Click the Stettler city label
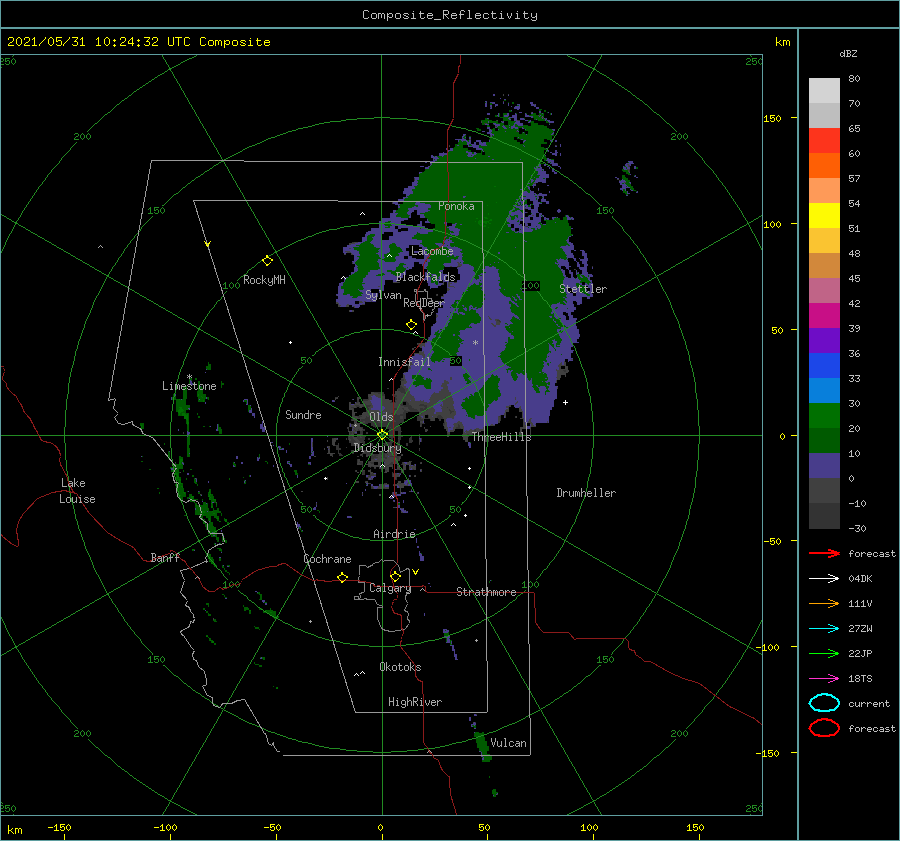Viewport: 900px width, 841px height. pos(583,289)
